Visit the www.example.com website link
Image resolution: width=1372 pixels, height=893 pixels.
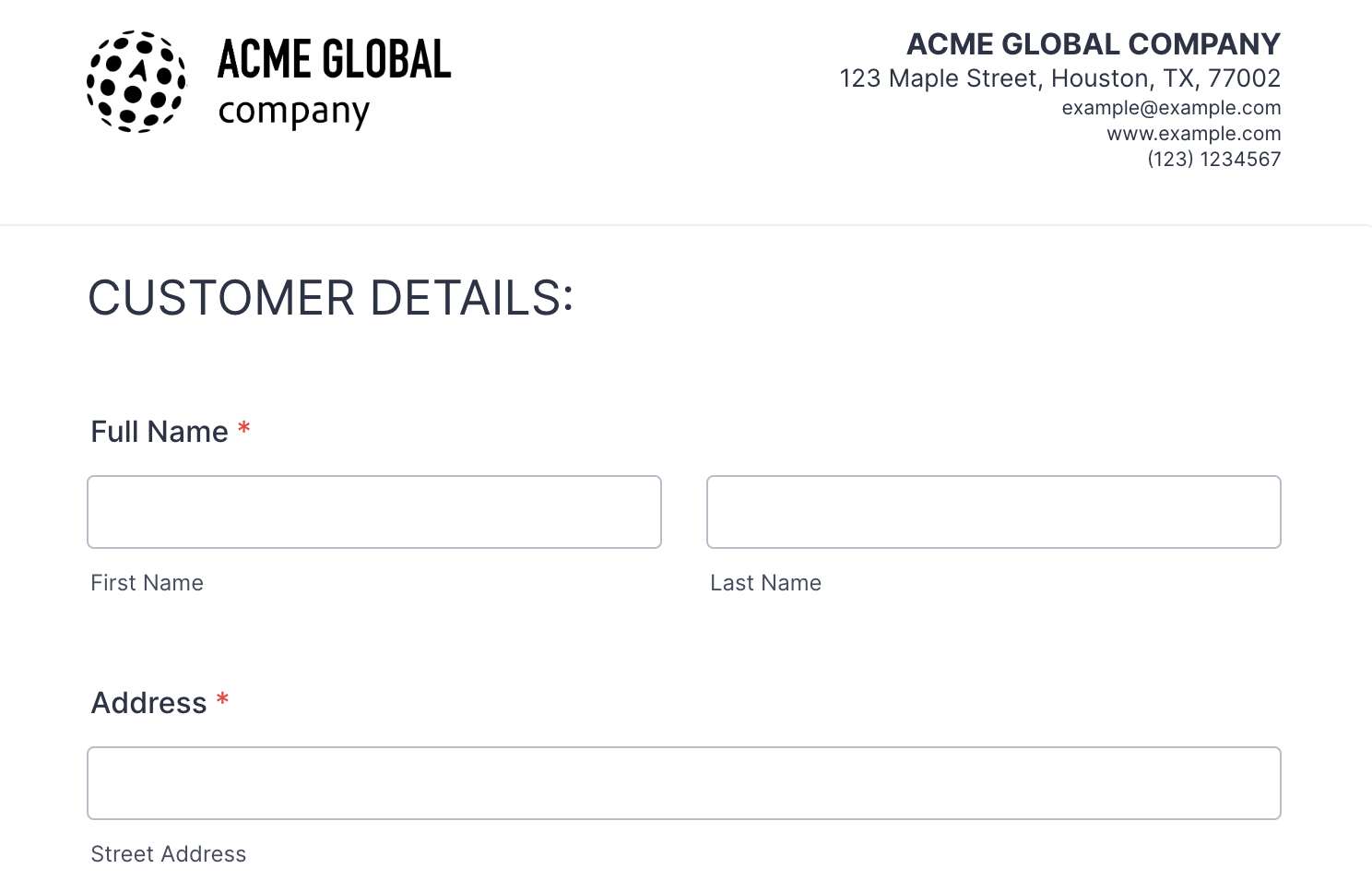pos(1193,134)
